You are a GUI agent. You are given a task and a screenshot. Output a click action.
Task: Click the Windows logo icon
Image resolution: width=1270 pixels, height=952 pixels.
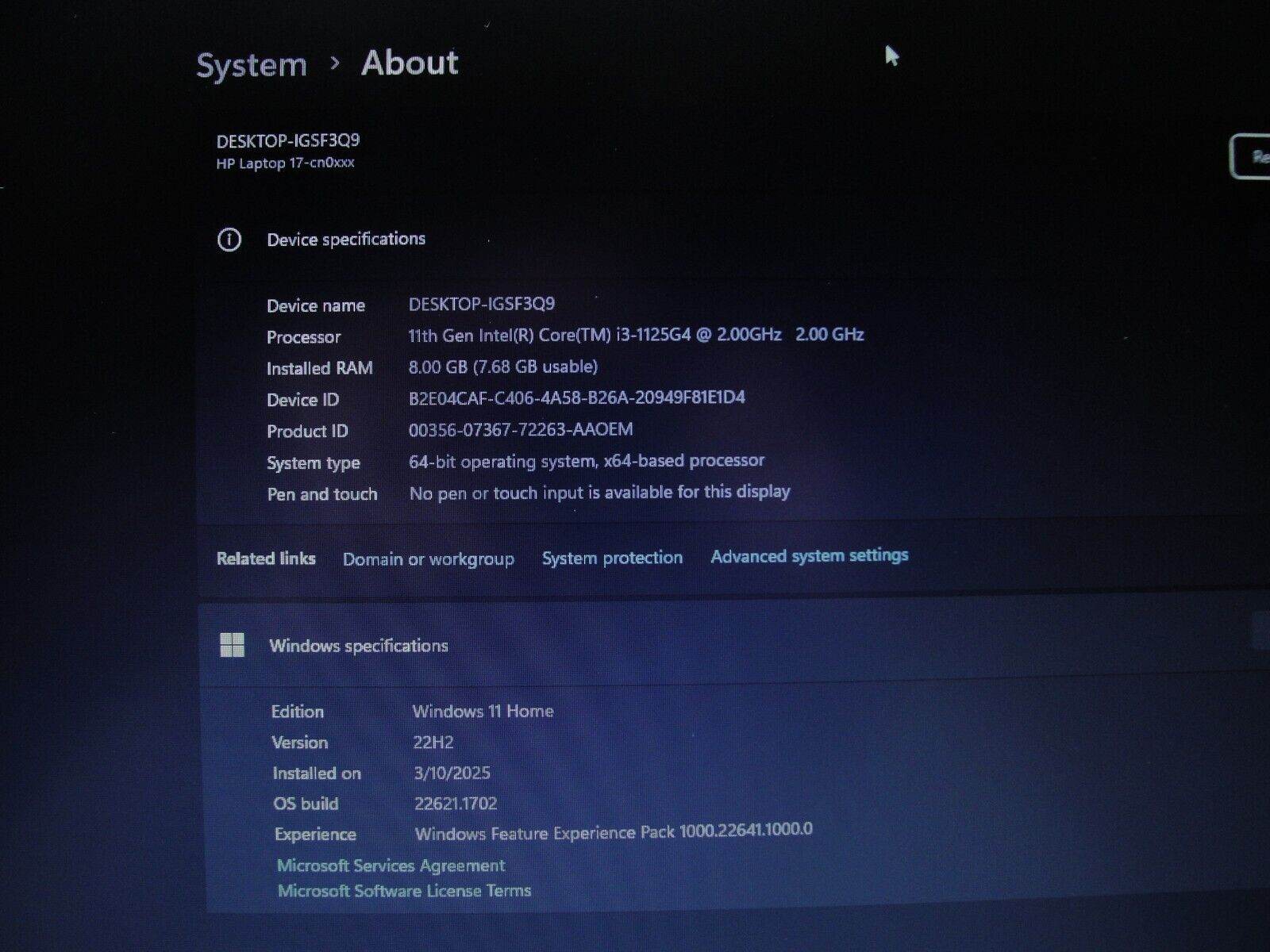coord(232,646)
